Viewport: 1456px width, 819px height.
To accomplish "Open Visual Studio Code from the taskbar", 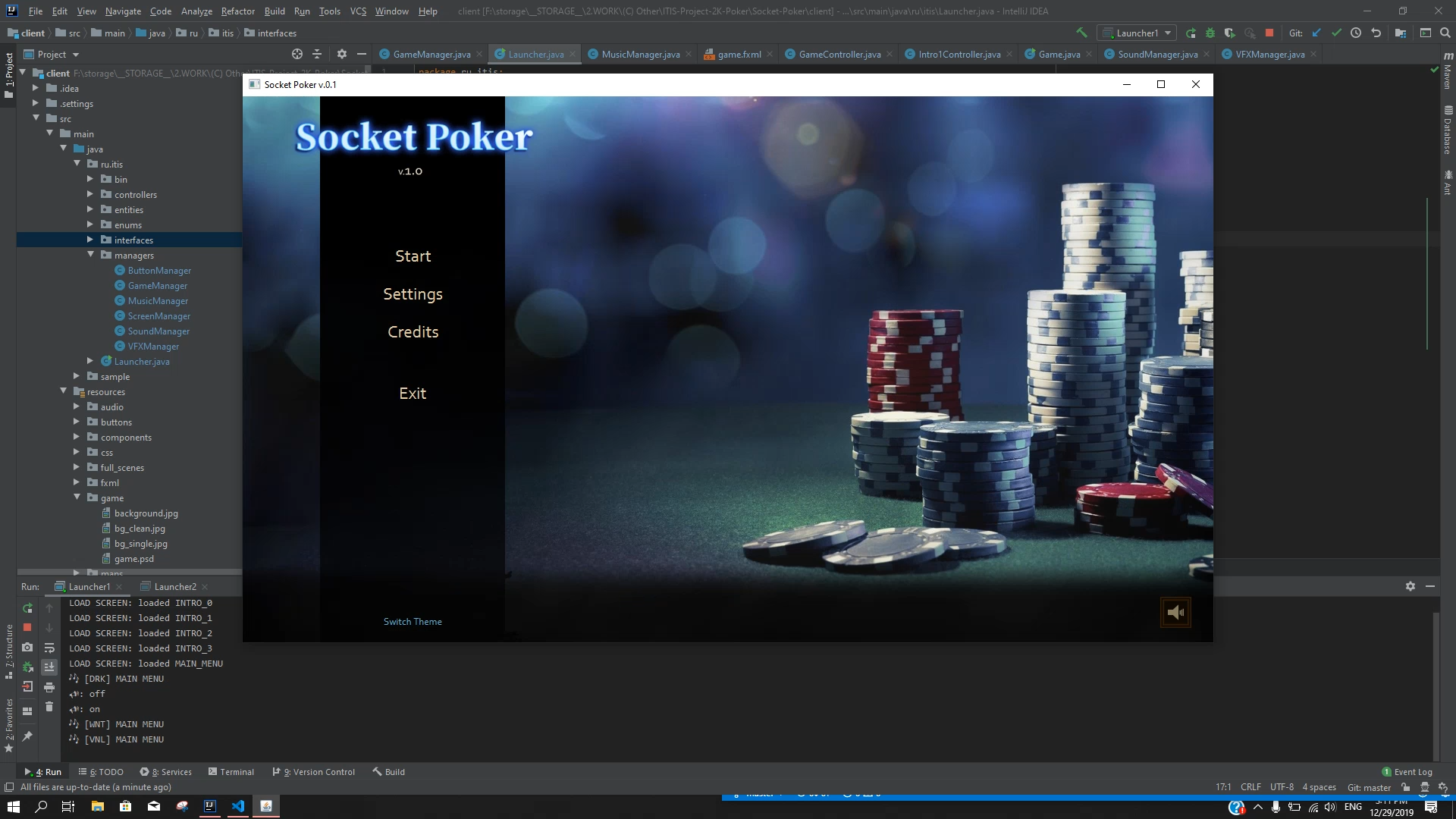I will [x=238, y=806].
